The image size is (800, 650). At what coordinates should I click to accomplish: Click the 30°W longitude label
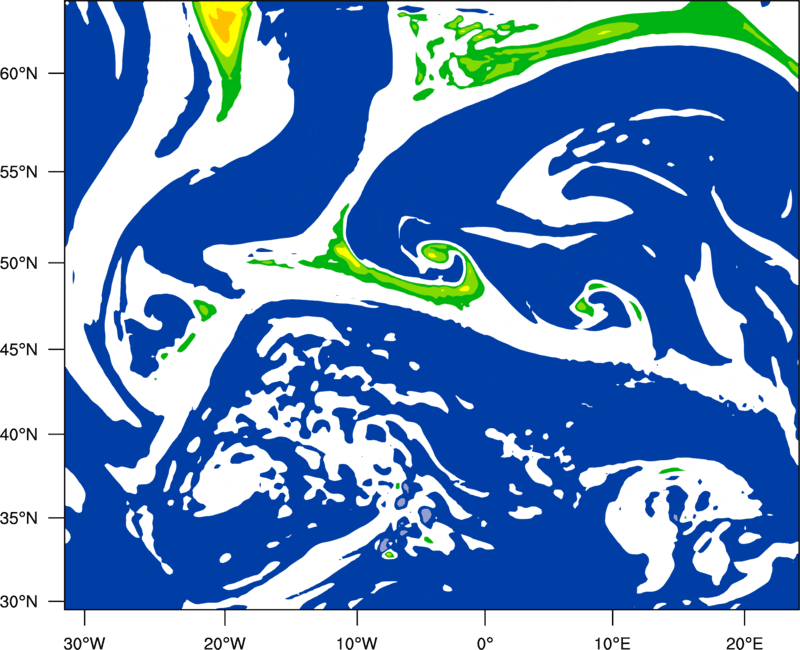tap(84, 643)
